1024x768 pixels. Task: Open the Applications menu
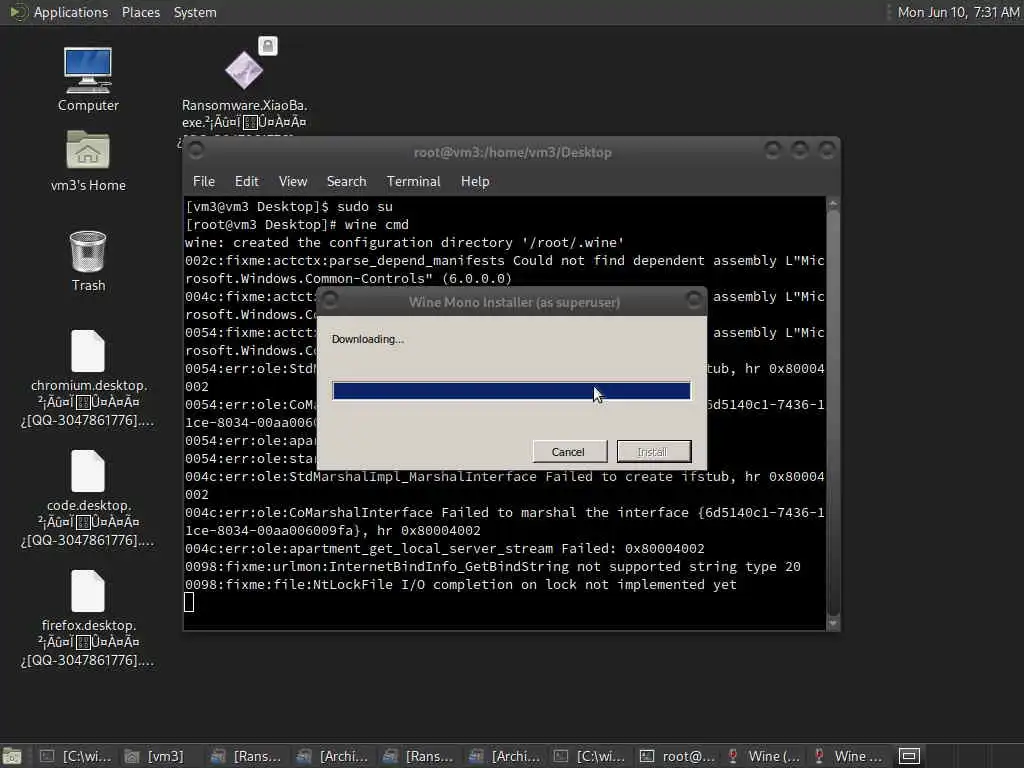(x=71, y=12)
